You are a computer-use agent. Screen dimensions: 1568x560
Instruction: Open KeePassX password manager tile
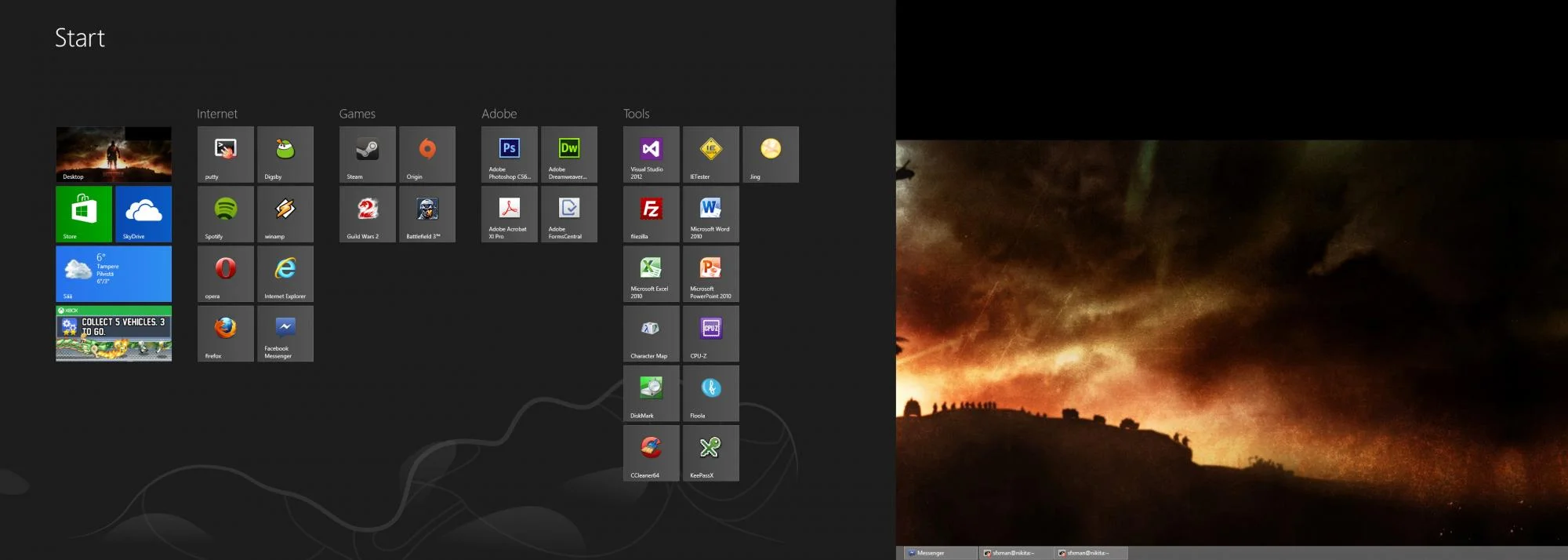tap(710, 453)
